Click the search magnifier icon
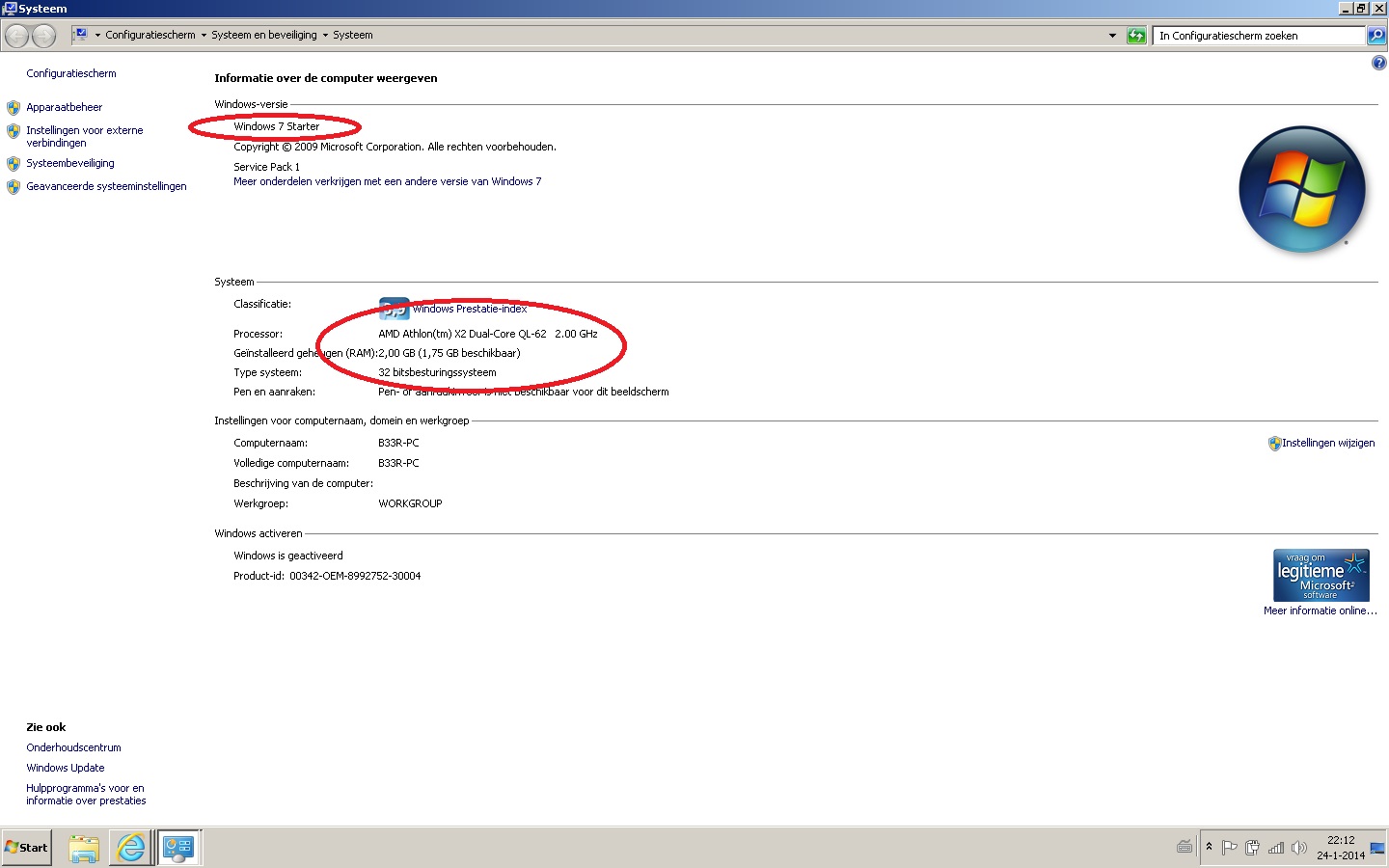 pos(1376,36)
